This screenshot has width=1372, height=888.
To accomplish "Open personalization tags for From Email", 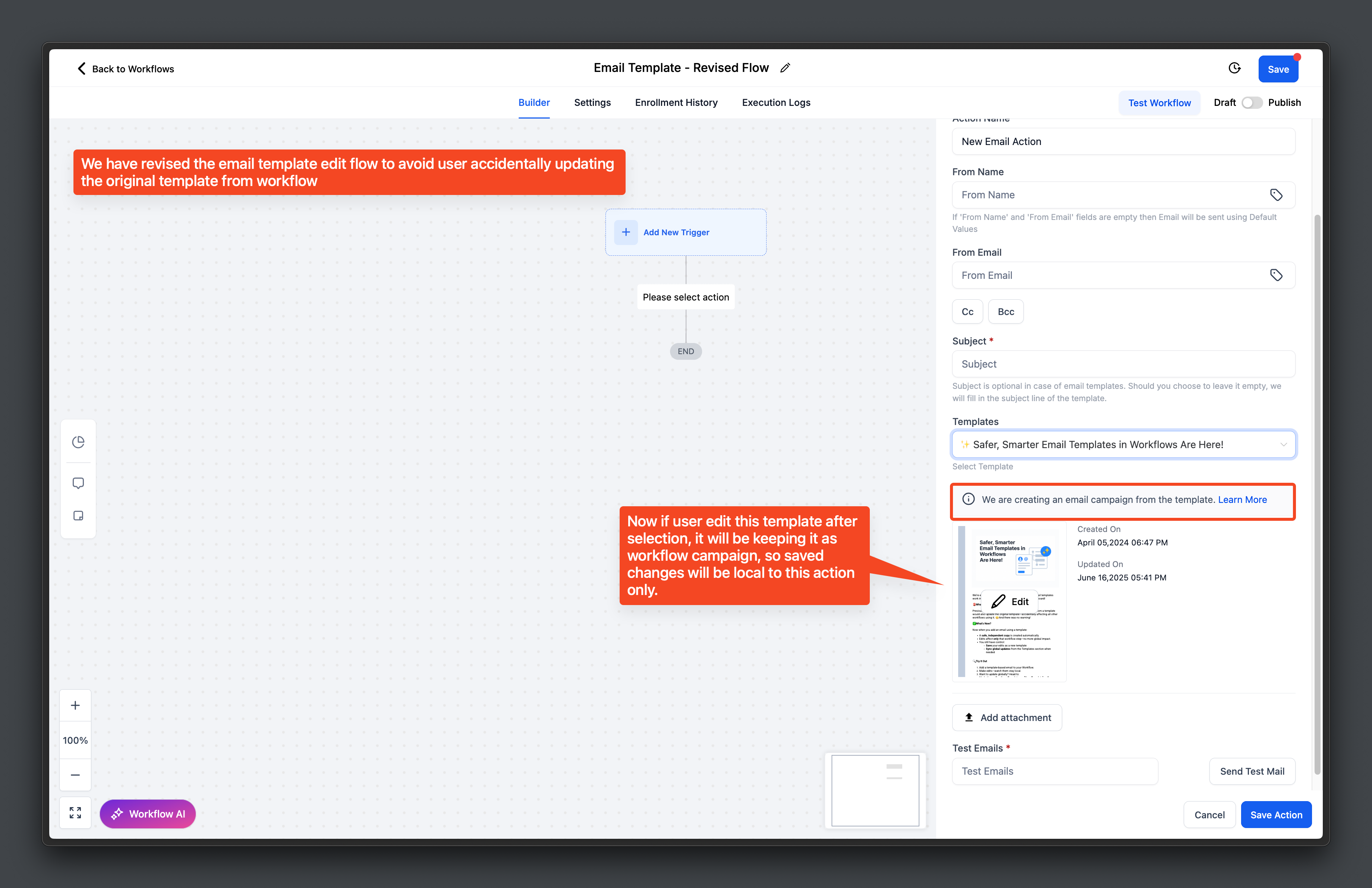I will tap(1277, 275).
